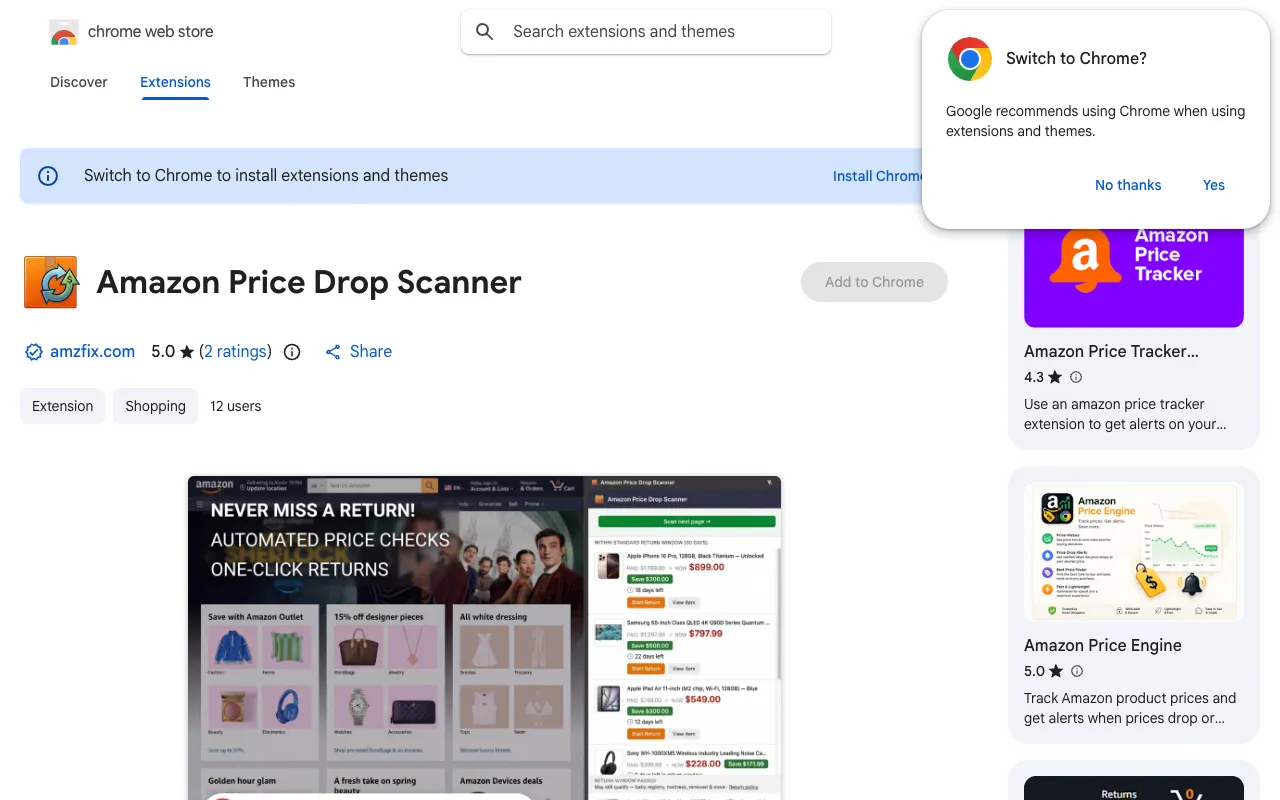This screenshot has width=1280, height=800.
Task: Open the Amazon Price Engine thumbnail
Action: (x=1134, y=552)
